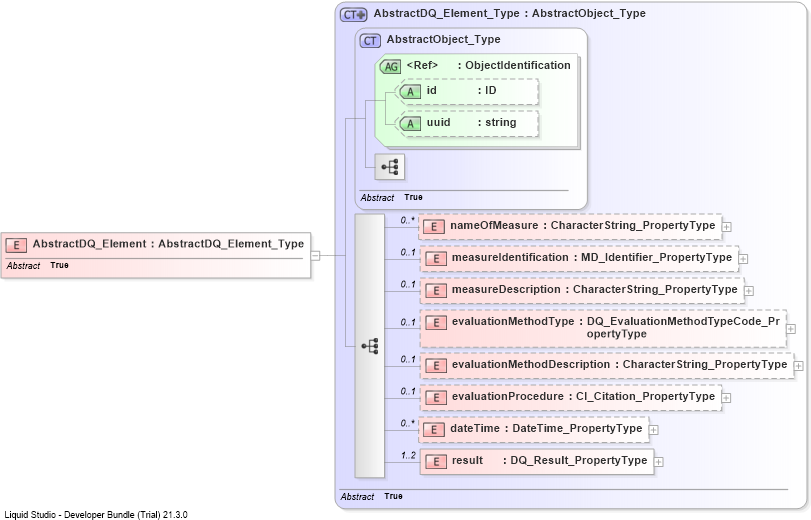Click the E icon of nameOfMeasure

[433, 227]
